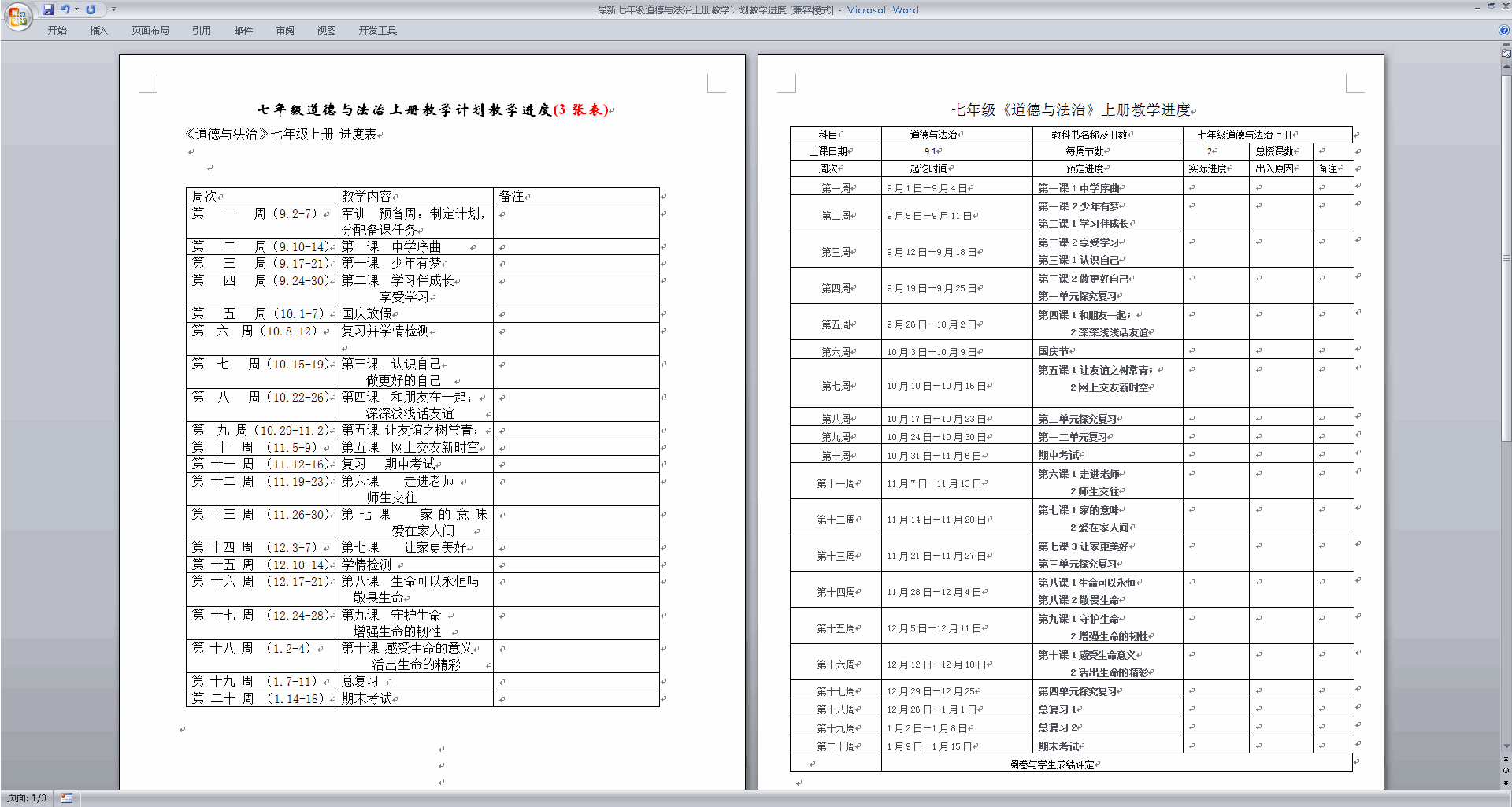1512x807 pixels.
Task: Open the 邮件 tab
Action: (243, 31)
